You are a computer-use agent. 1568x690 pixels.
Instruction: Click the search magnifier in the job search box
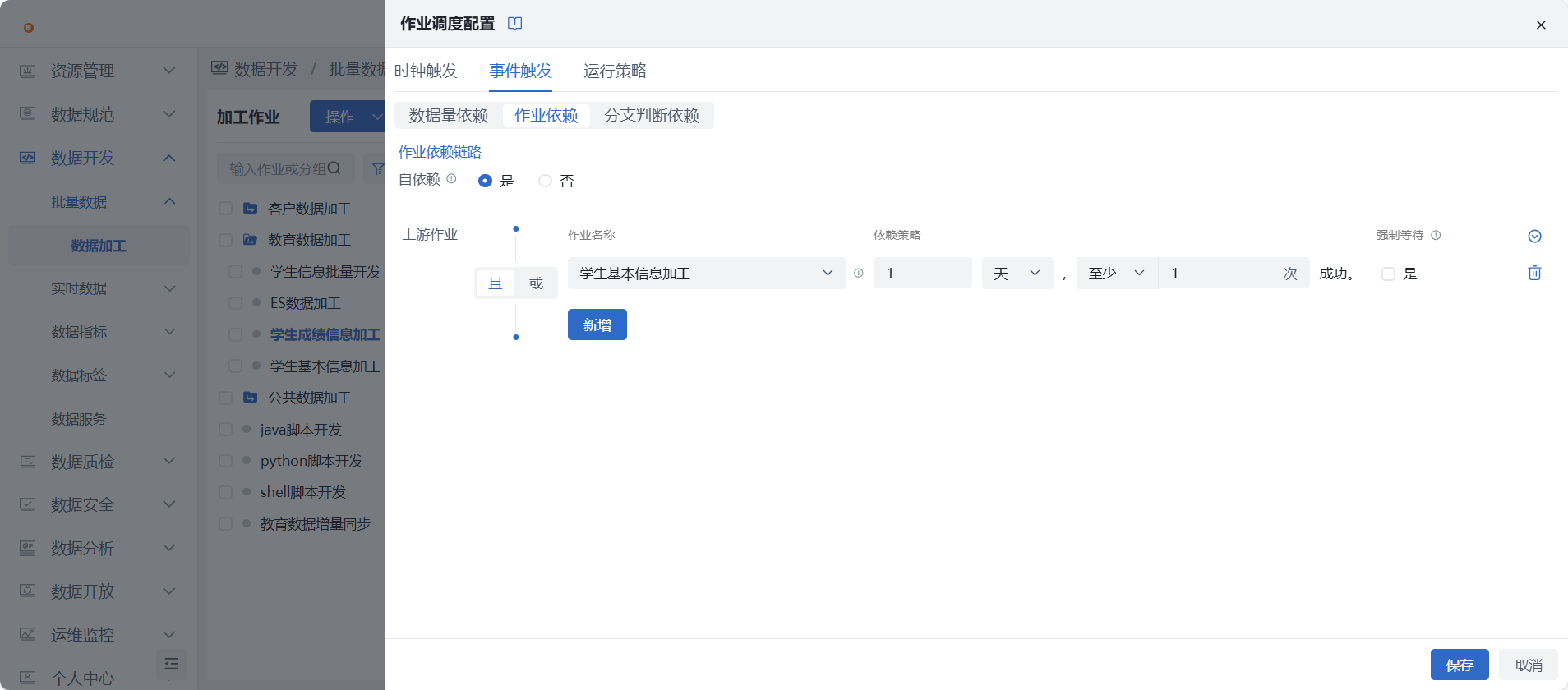tap(334, 168)
